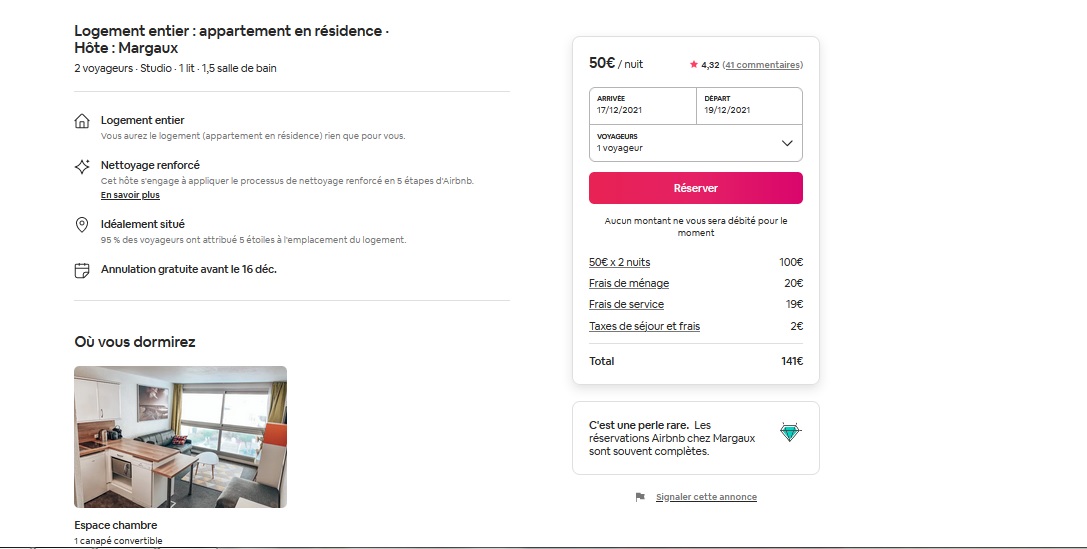
Task: Click Signaler cette annonce link
Action: [706, 497]
